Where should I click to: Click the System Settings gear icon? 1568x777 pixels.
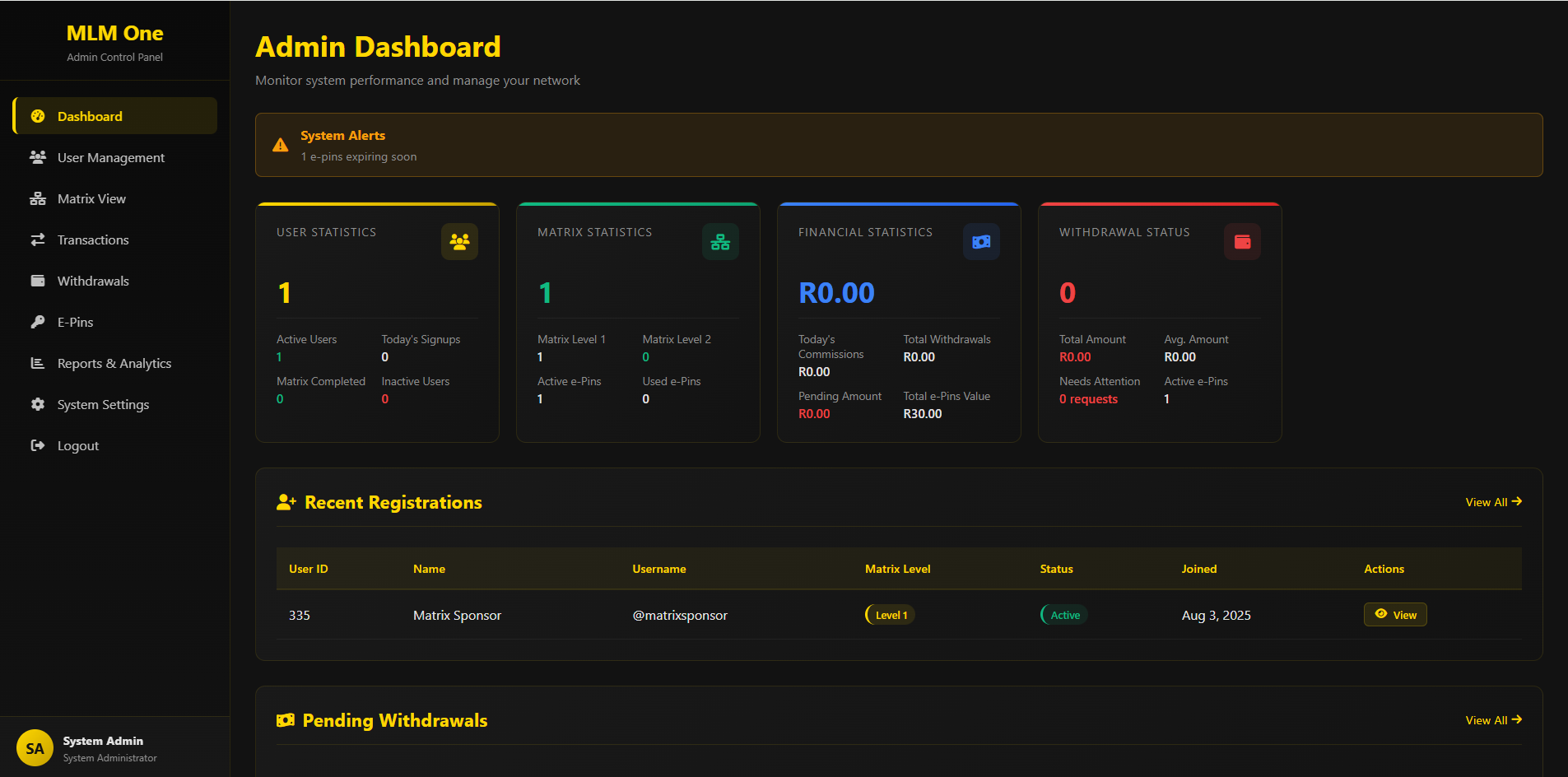[x=38, y=404]
